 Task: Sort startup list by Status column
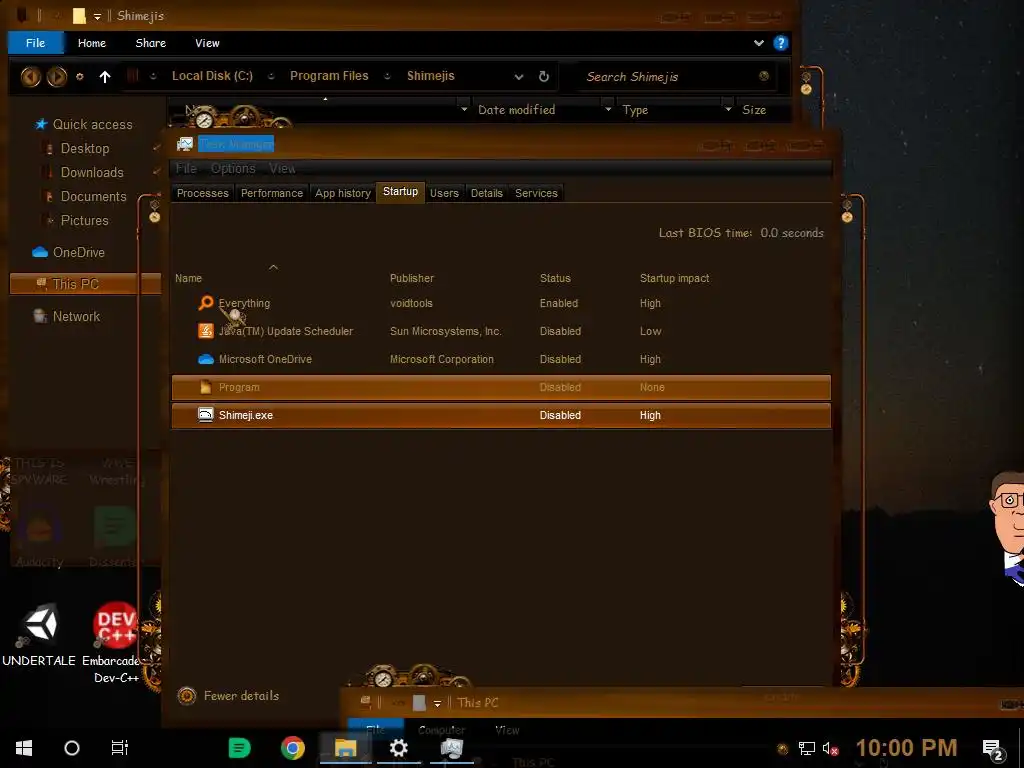555,278
